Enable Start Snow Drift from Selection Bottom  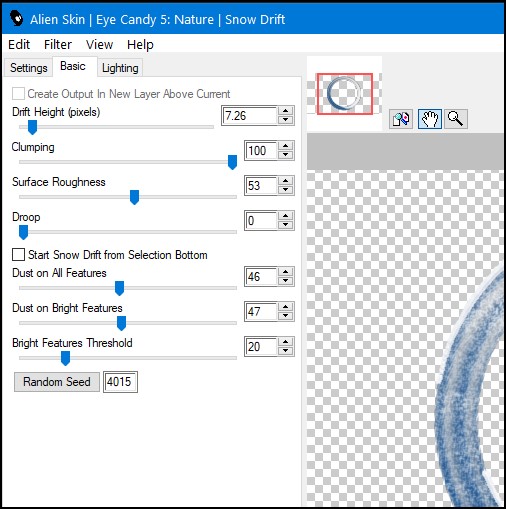coord(18,255)
